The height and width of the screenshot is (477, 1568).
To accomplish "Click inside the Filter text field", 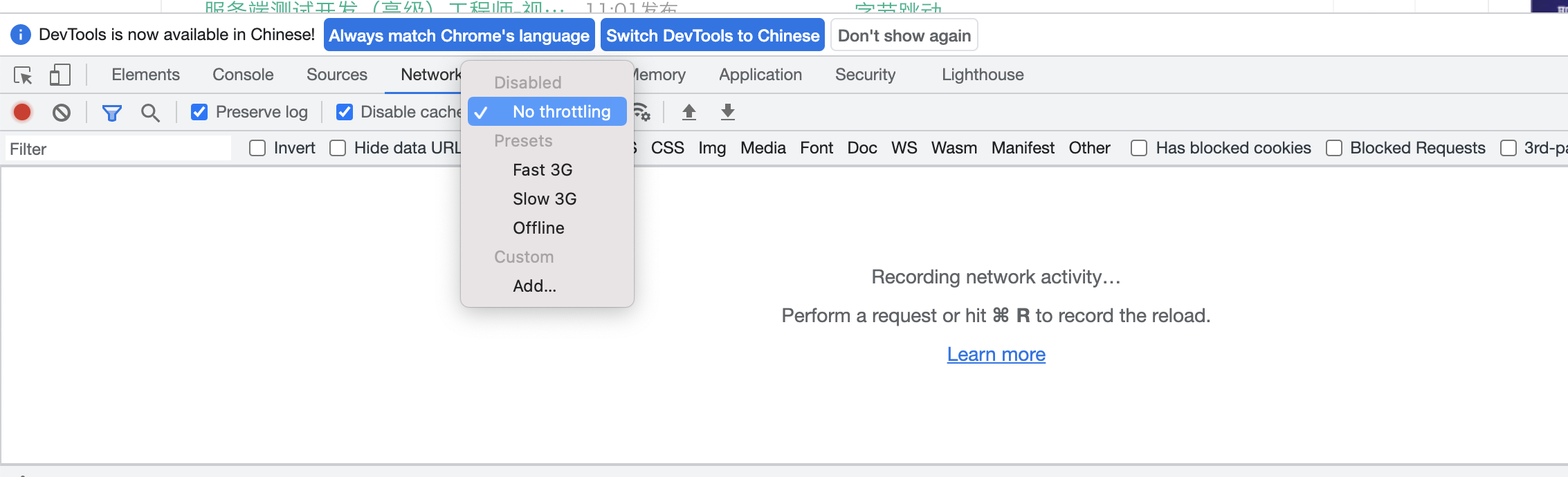I will 118,149.
